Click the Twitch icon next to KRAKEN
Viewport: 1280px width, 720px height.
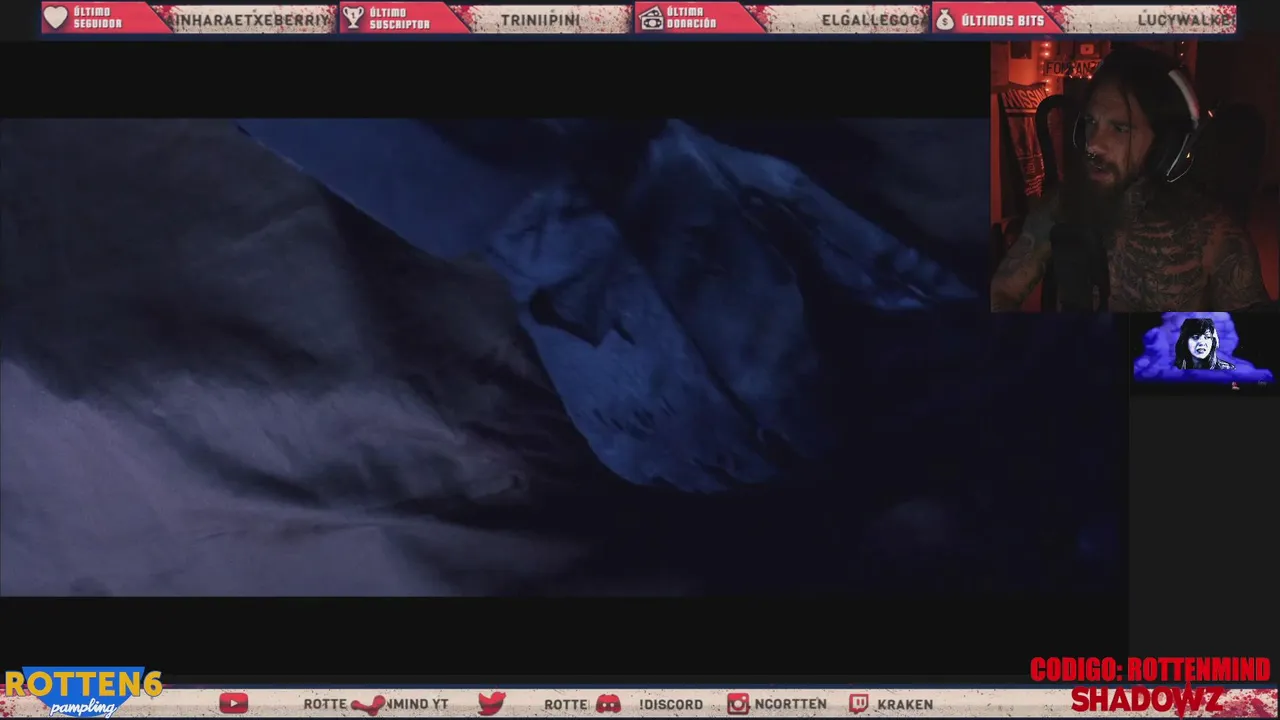pyautogui.click(x=859, y=704)
